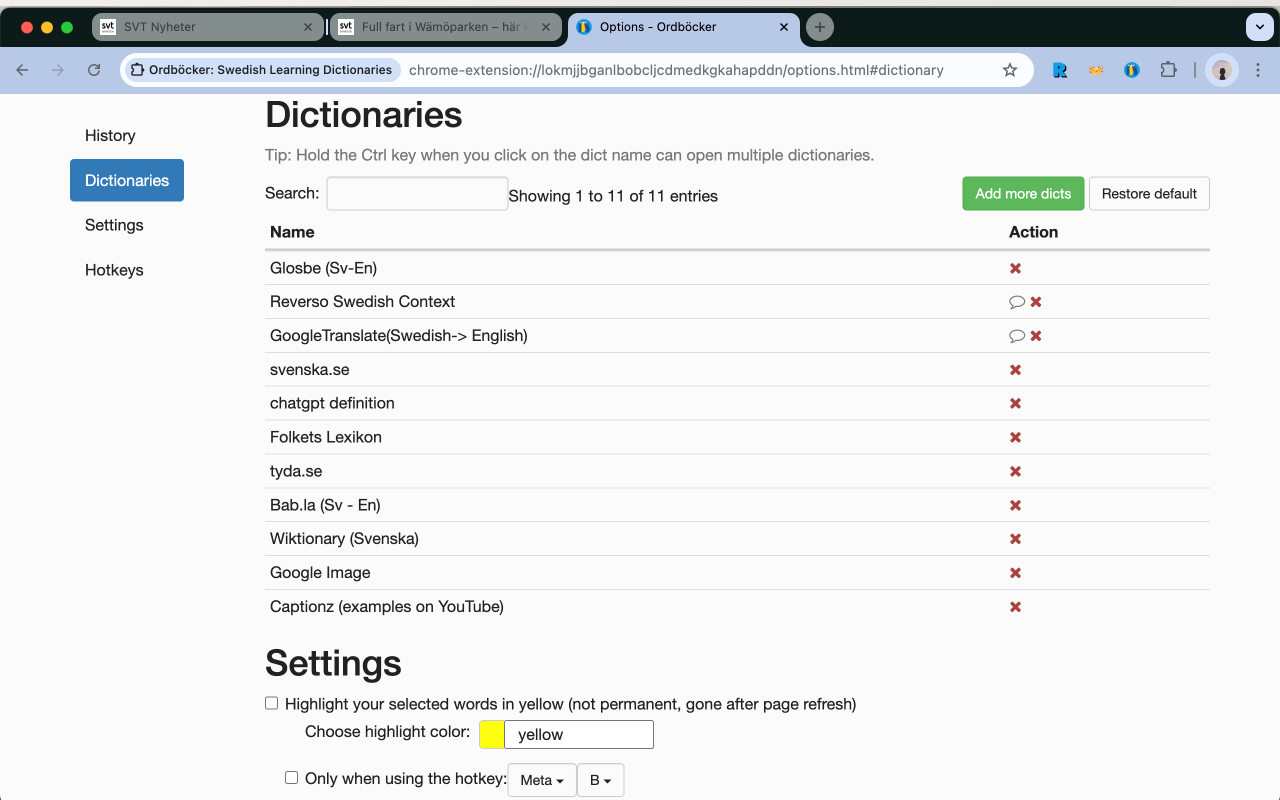Click the Captionz (examples on YouTube) name

pyautogui.click(x=387, y=607)
